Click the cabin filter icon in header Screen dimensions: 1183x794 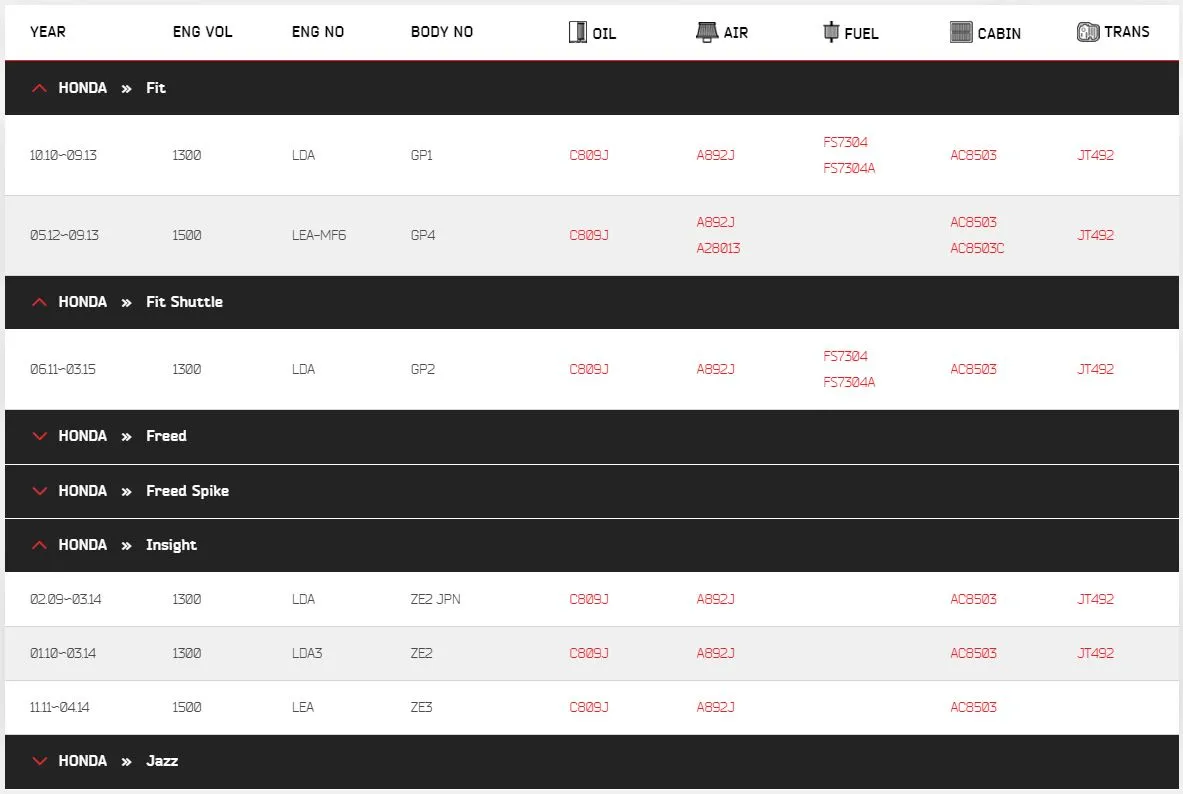[x=960, y=32]
